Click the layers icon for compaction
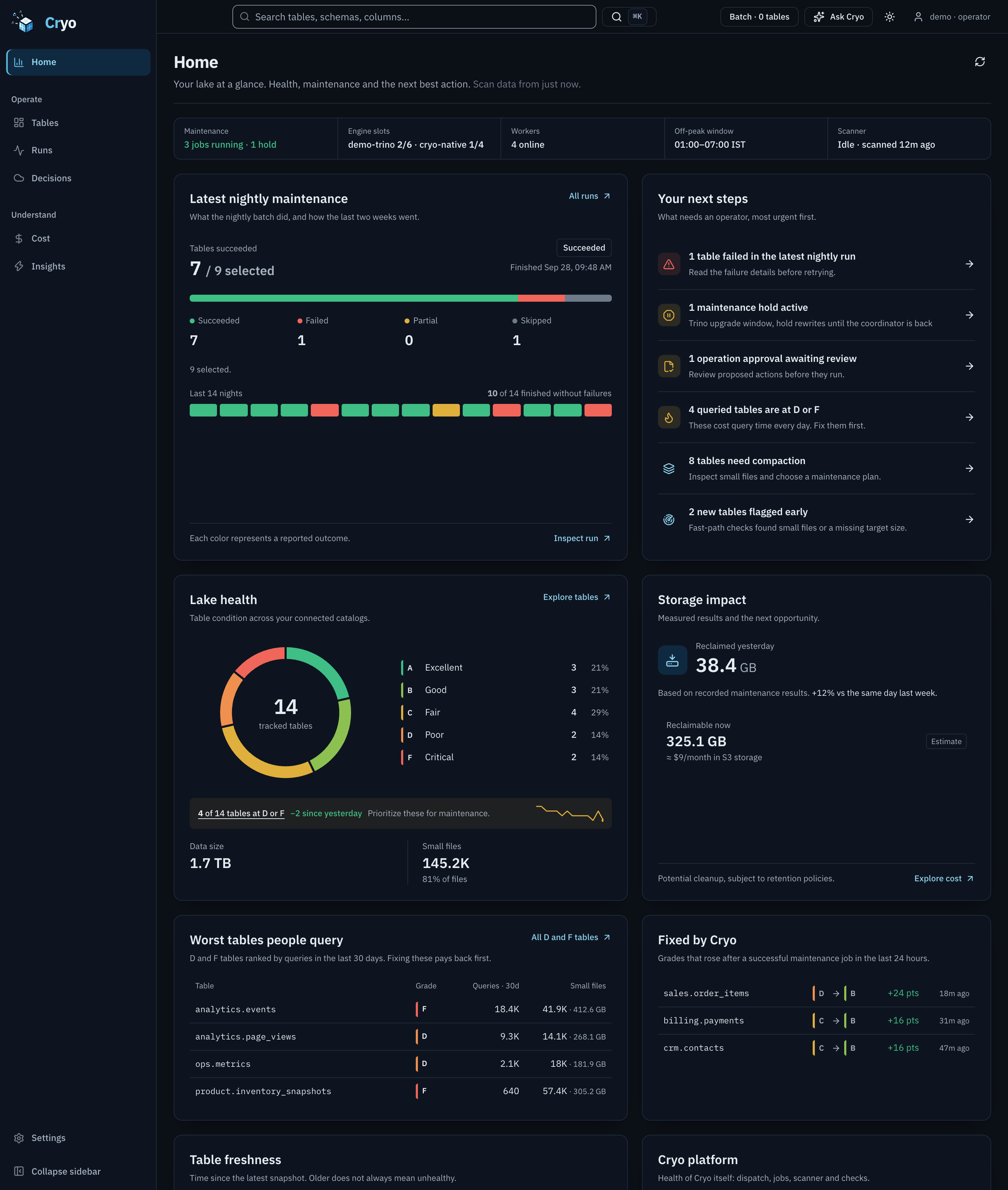 [x=668, y=468]
